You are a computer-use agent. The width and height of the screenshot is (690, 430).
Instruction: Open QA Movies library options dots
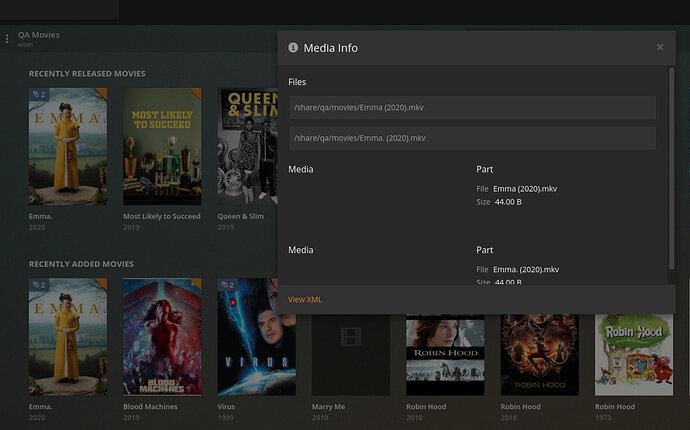point(7,39)
